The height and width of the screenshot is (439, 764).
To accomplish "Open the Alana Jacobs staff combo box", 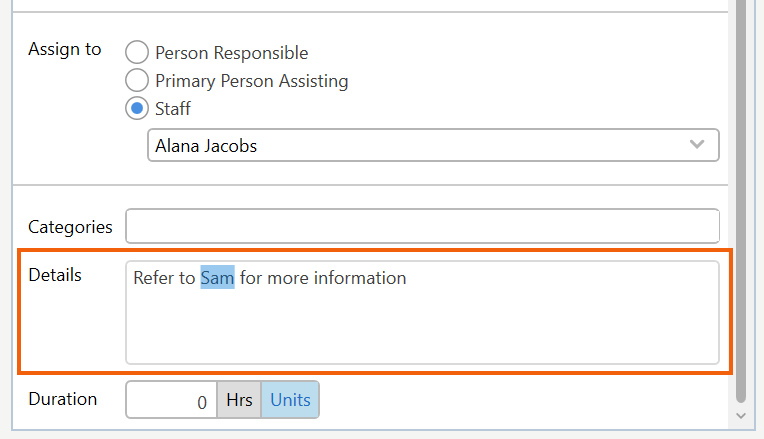I will click(x=420, y=145).
